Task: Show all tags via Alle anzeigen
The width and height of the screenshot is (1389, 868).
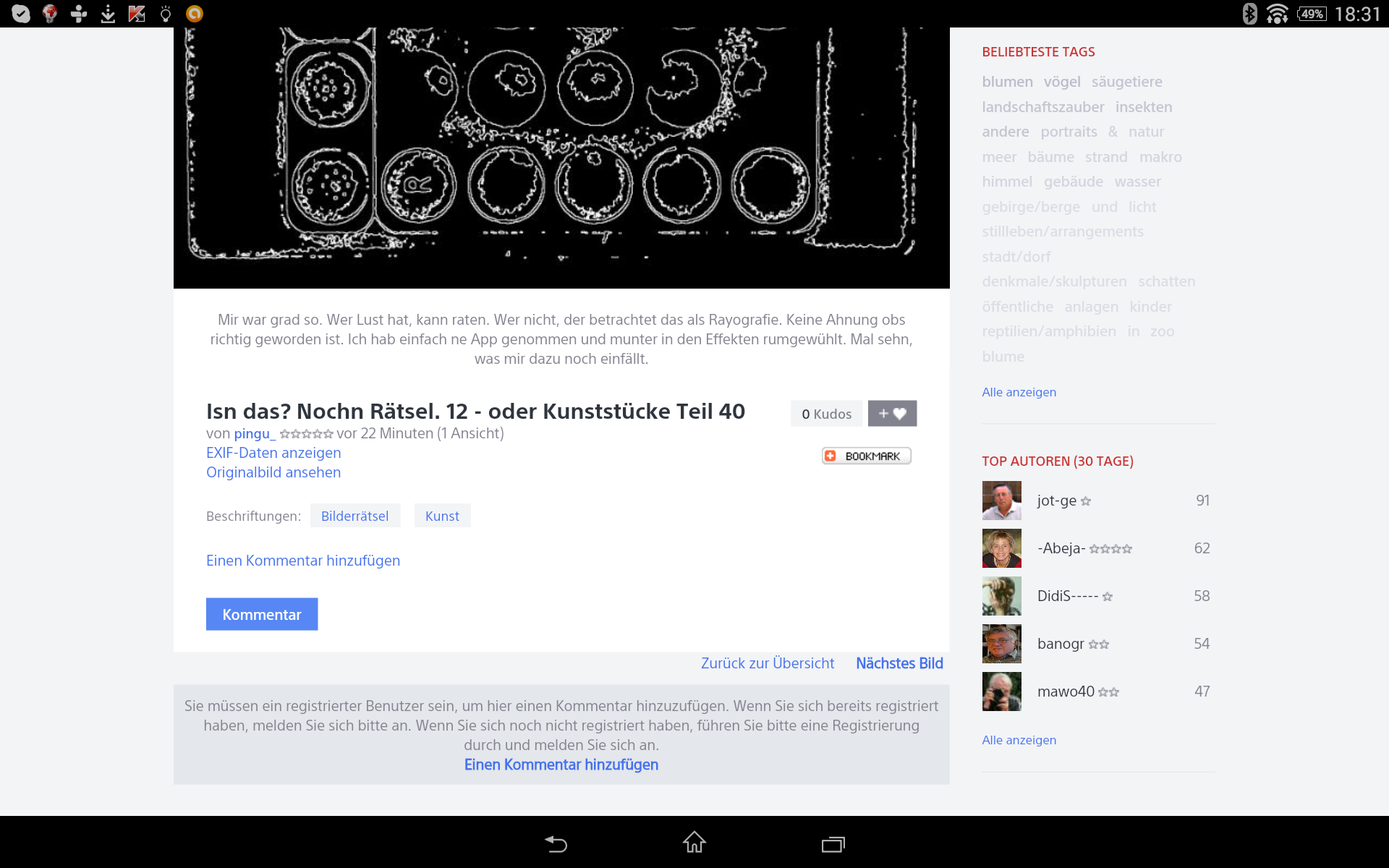Action: click(1018, 392)
